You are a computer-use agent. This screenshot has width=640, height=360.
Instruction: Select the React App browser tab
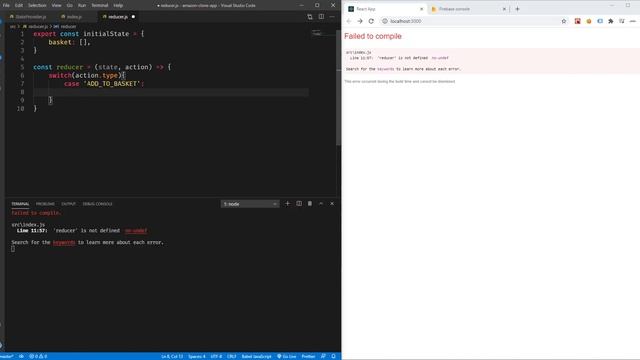385,9
